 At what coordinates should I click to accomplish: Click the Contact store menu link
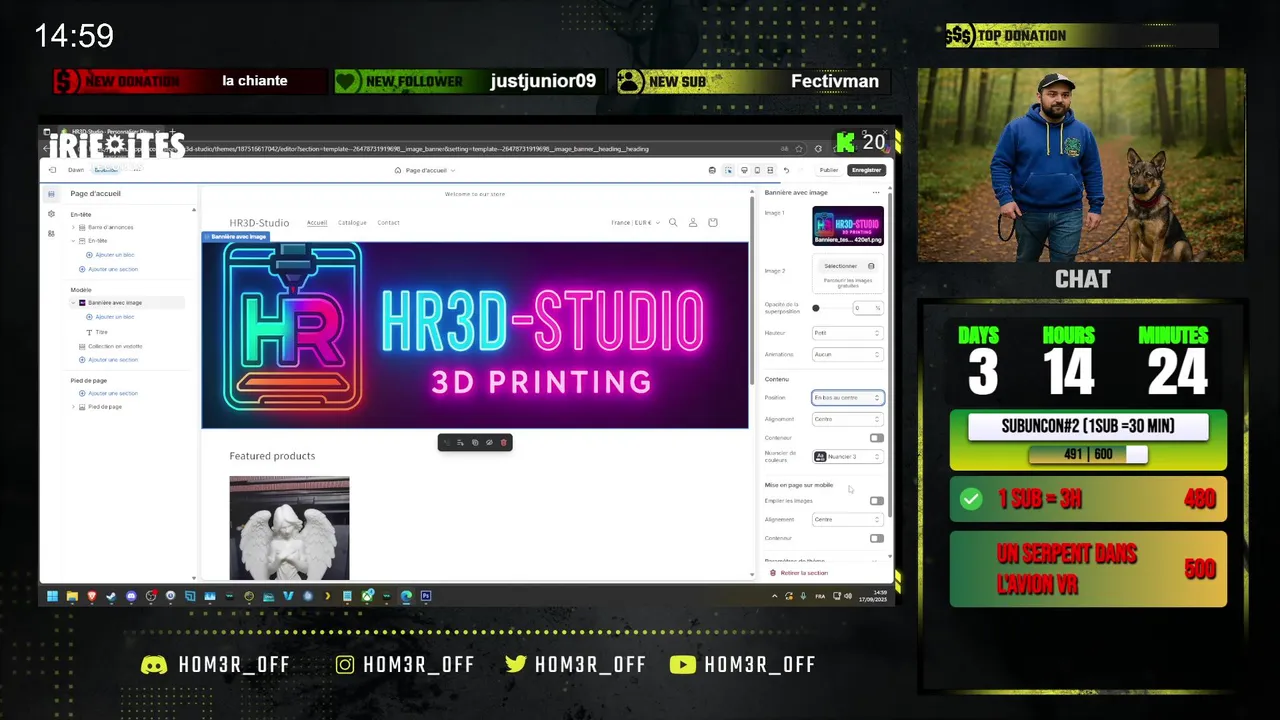(x=388, y=223)
